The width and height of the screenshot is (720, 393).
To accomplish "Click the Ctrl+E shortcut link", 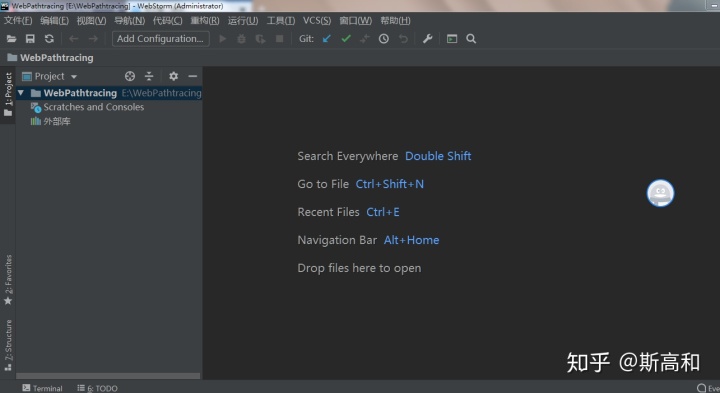I will pyautogui.click(x=383, y=212).
